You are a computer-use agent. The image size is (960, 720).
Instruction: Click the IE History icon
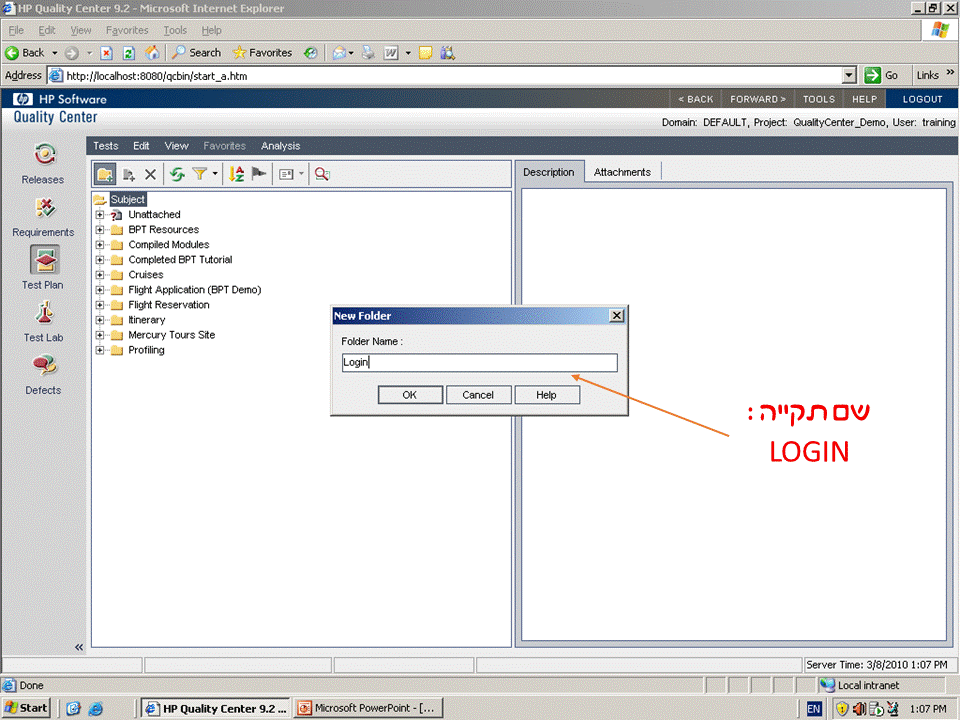tap(310, 53)
